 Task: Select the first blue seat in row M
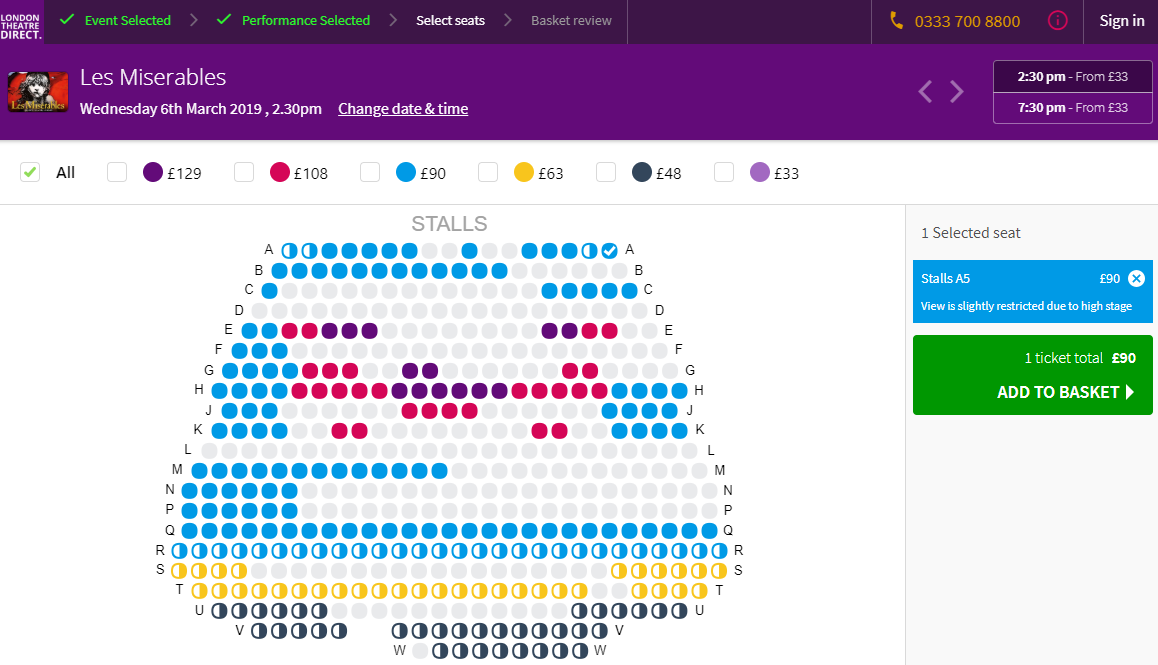click(x=199, y=471)
